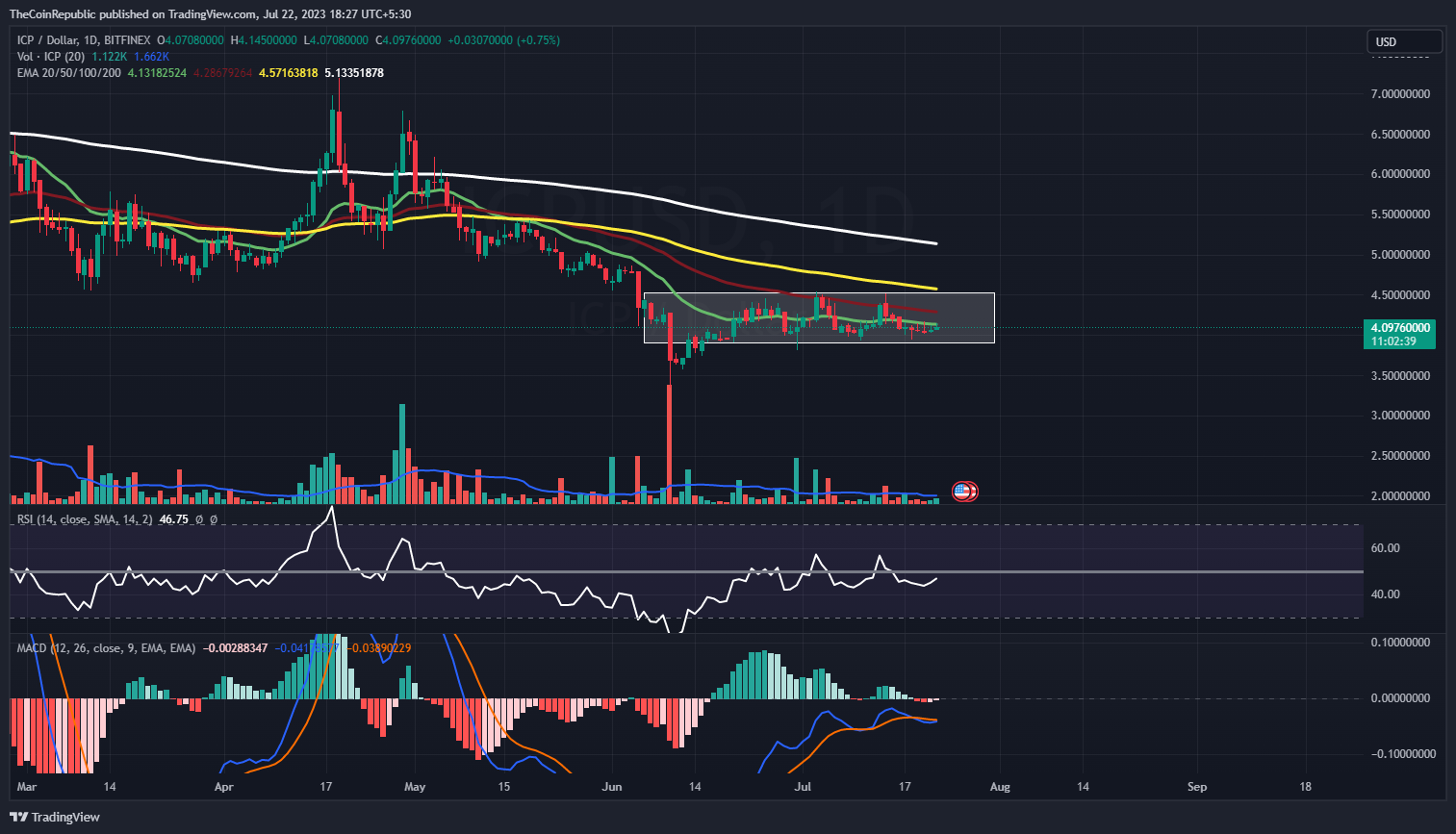Select the 'EMA 20/50/100/200' indicator legend

click(x=69, y=73)
